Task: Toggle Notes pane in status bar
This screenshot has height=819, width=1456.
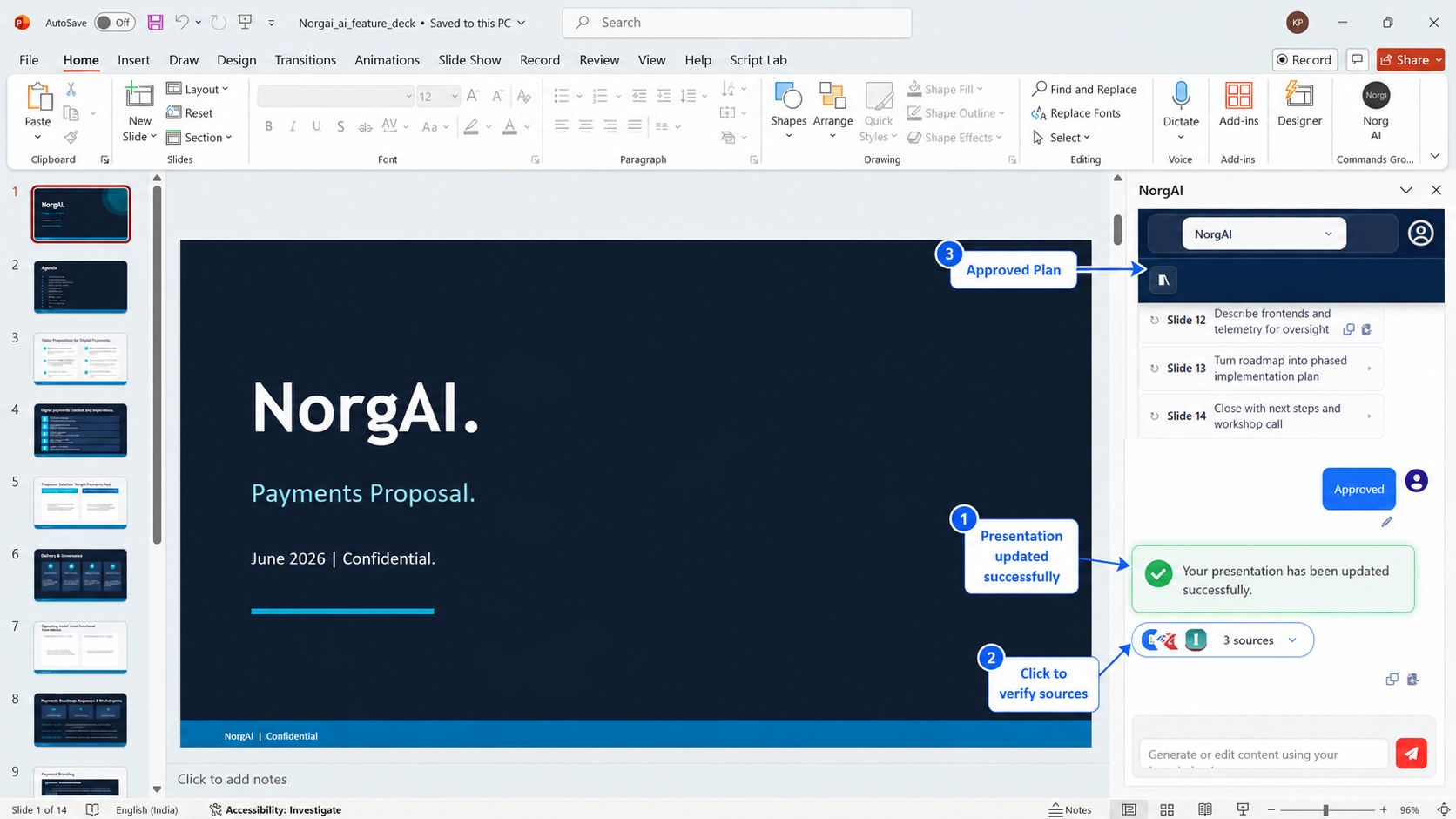Action: tap(1070, 809)
